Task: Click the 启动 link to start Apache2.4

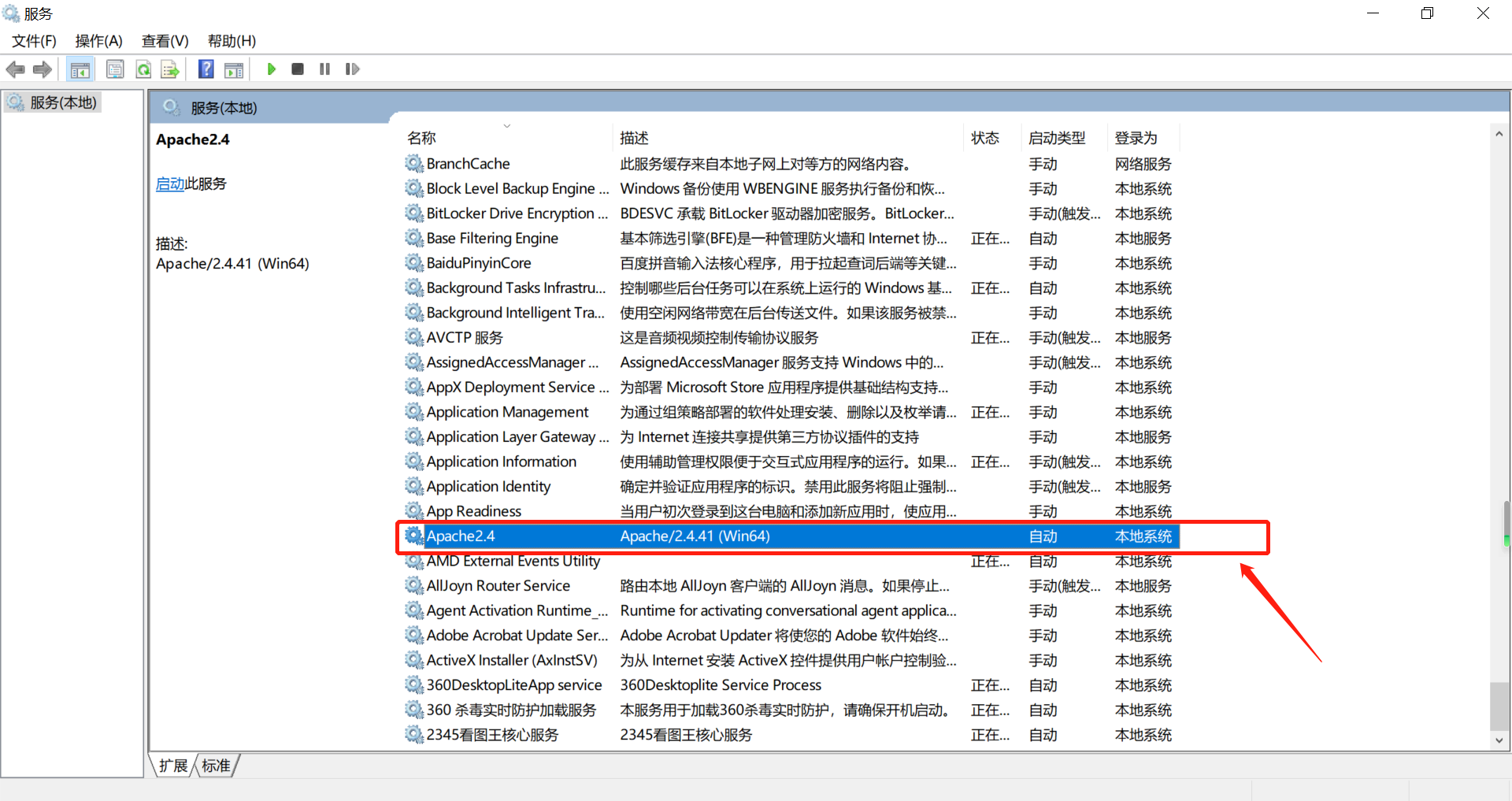Action: point(170,184)
